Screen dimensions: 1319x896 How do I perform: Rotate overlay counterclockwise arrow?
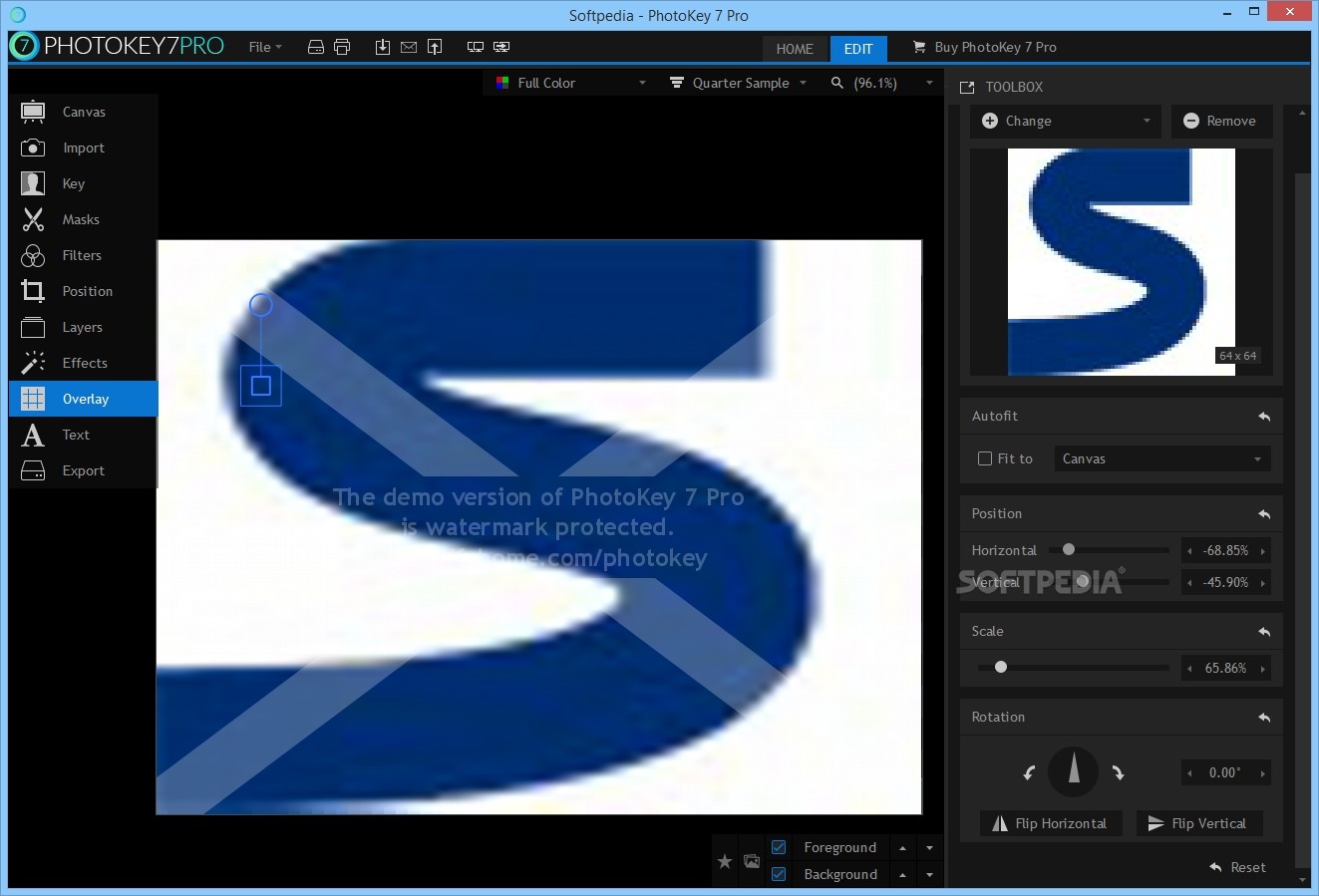(1029, 772)
